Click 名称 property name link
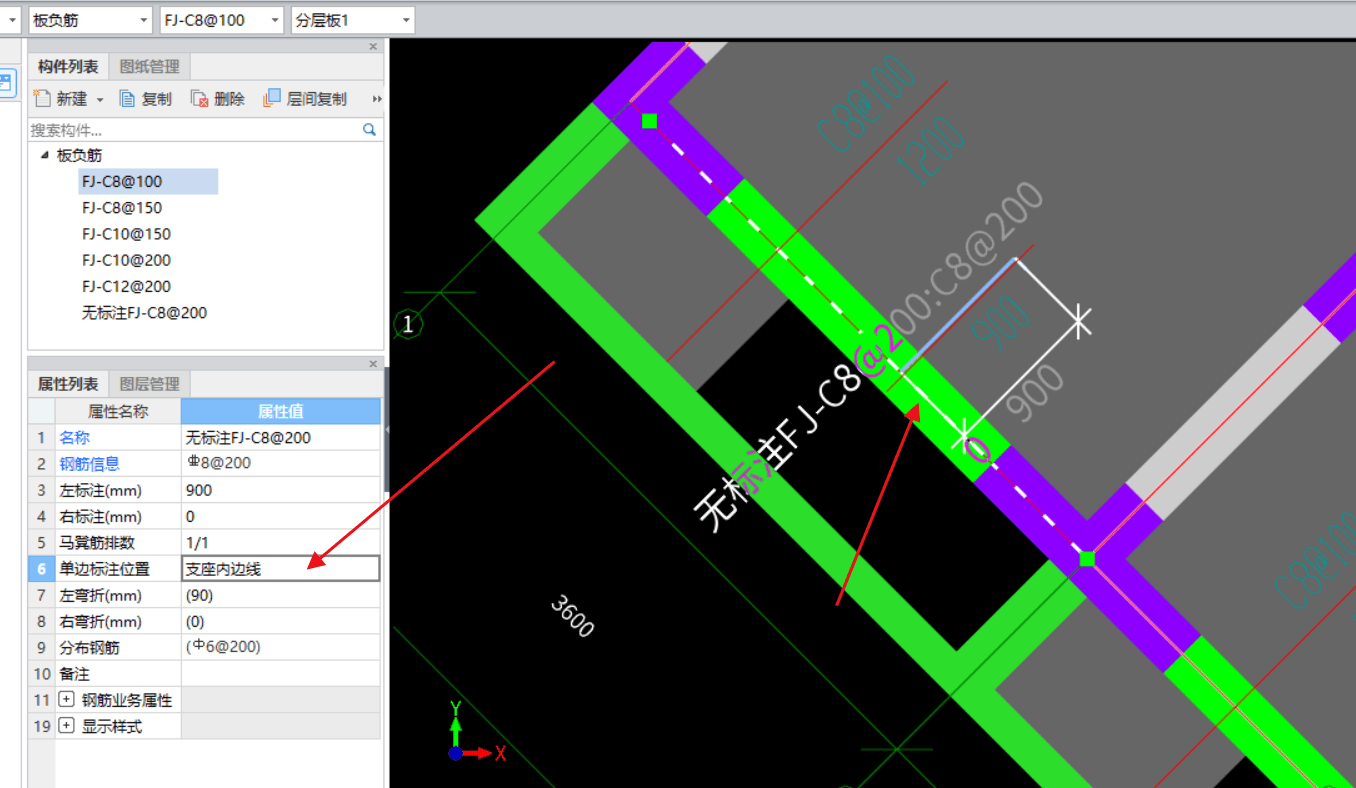Image resolution: width=1356 pixels, height=788 pixels. [75, 438]
